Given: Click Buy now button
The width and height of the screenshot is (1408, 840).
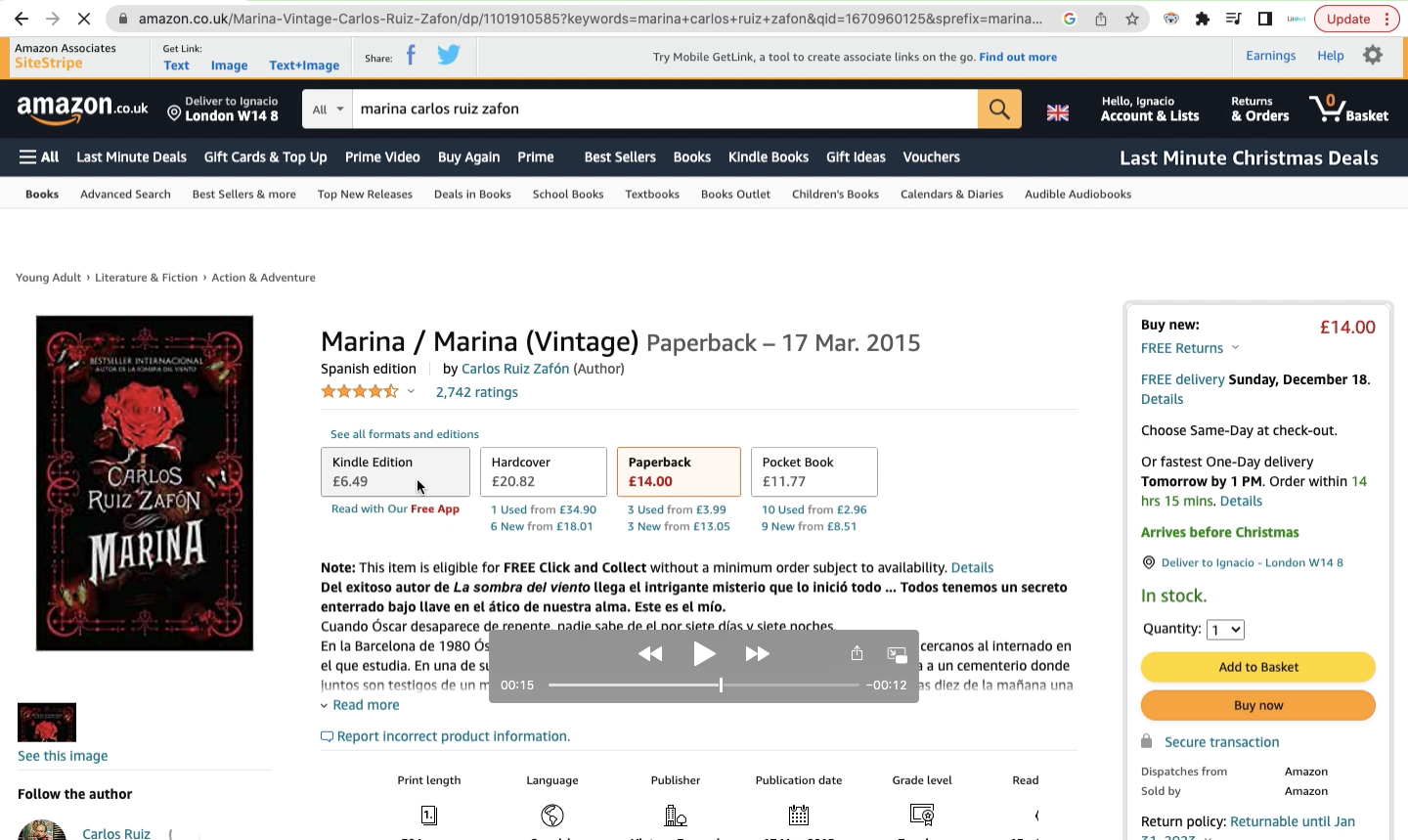Looking at the screenshot, I should pyautogui.click(x=1258, y=705).
